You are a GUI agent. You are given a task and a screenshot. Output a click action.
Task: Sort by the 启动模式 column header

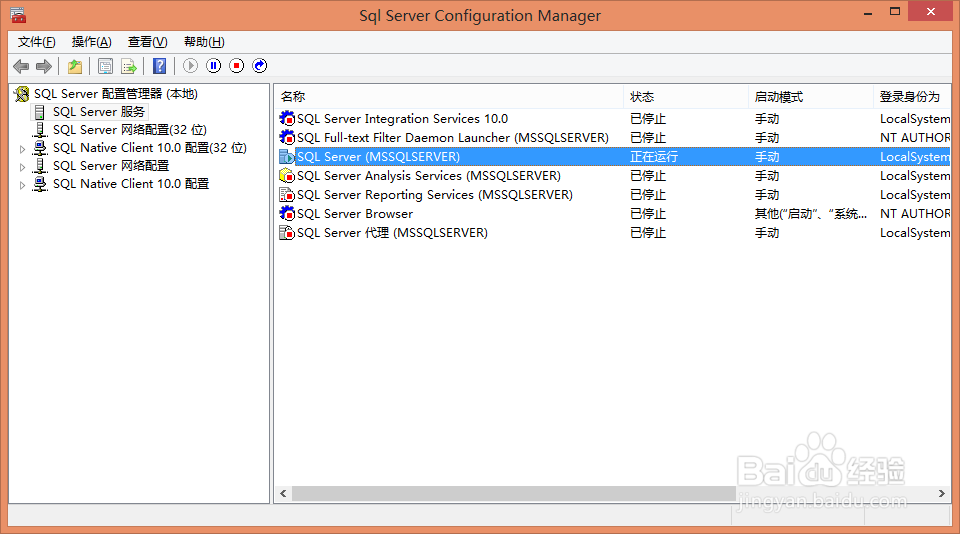(811, 97)
